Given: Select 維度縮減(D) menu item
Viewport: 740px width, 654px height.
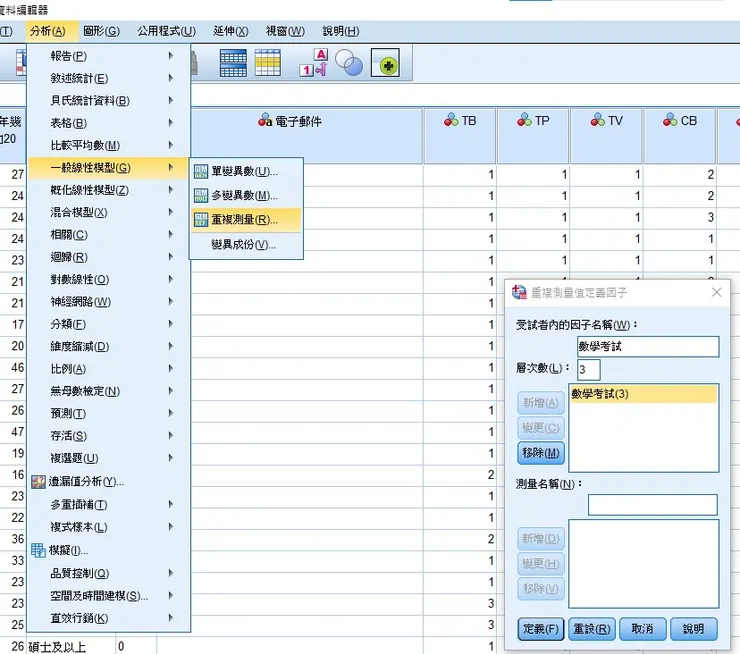Looking at the screenshot, I should pyautogui.click(x=109, y=347).
